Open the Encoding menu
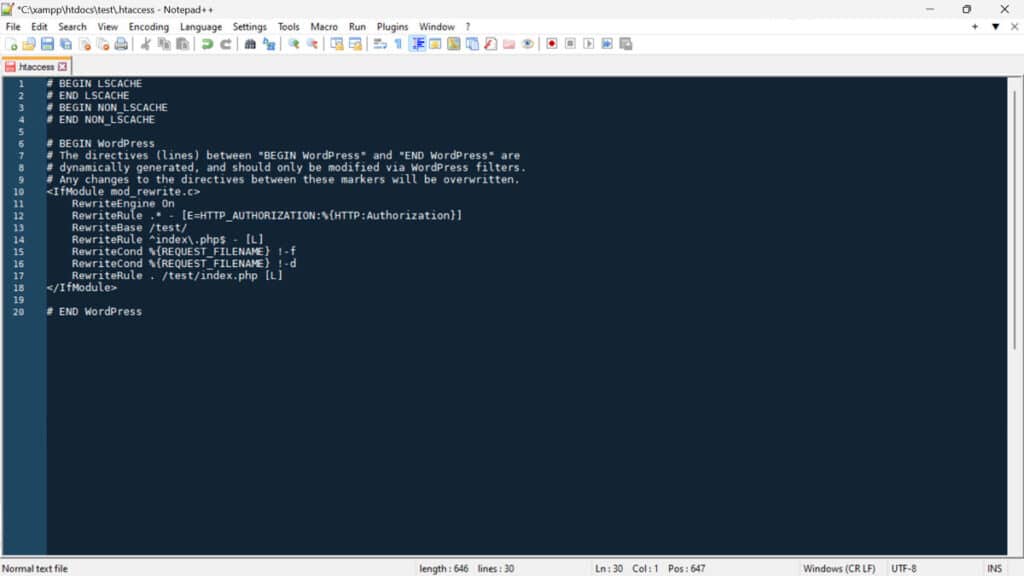This screenshot has height=576, width=1024. [149, 26]
